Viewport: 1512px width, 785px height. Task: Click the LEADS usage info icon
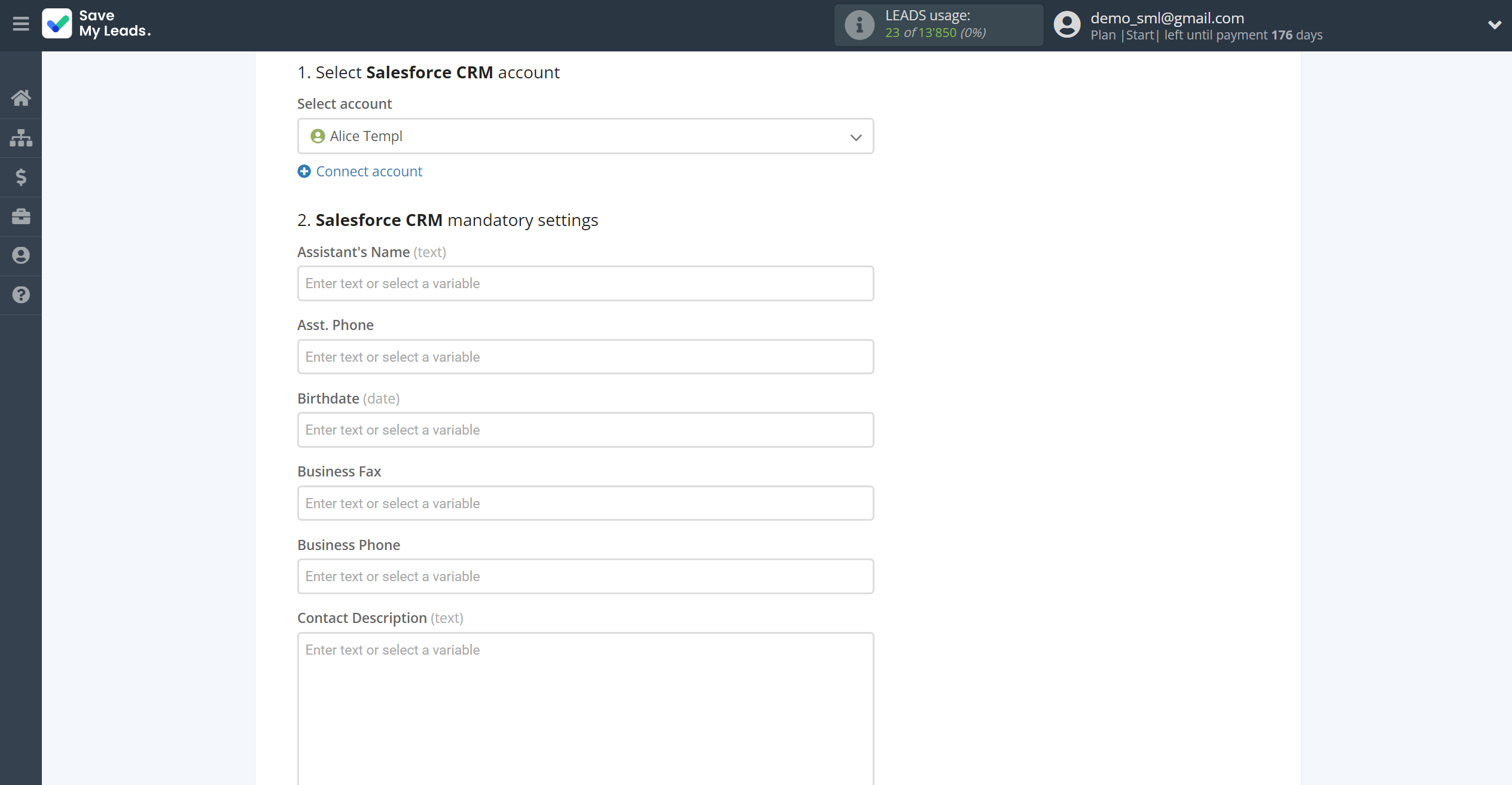pos(859,25)
